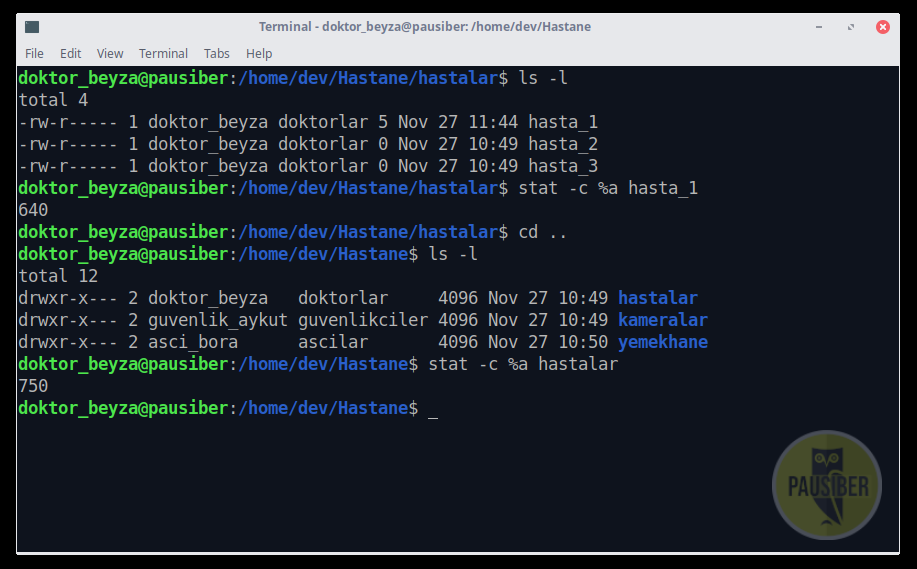Click the terminal icon in title bar
The height and width of the screenshot is (569, 917).
click(32, 26)
